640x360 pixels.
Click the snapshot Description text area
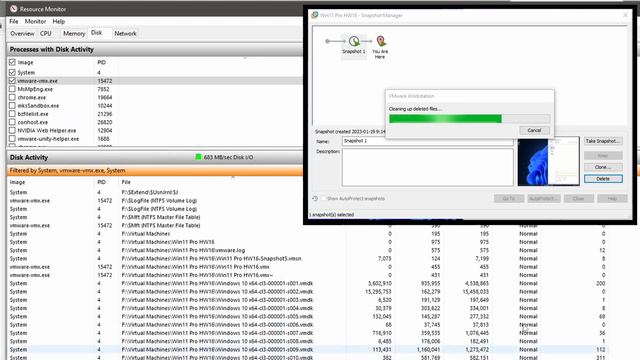pos(427,167)
